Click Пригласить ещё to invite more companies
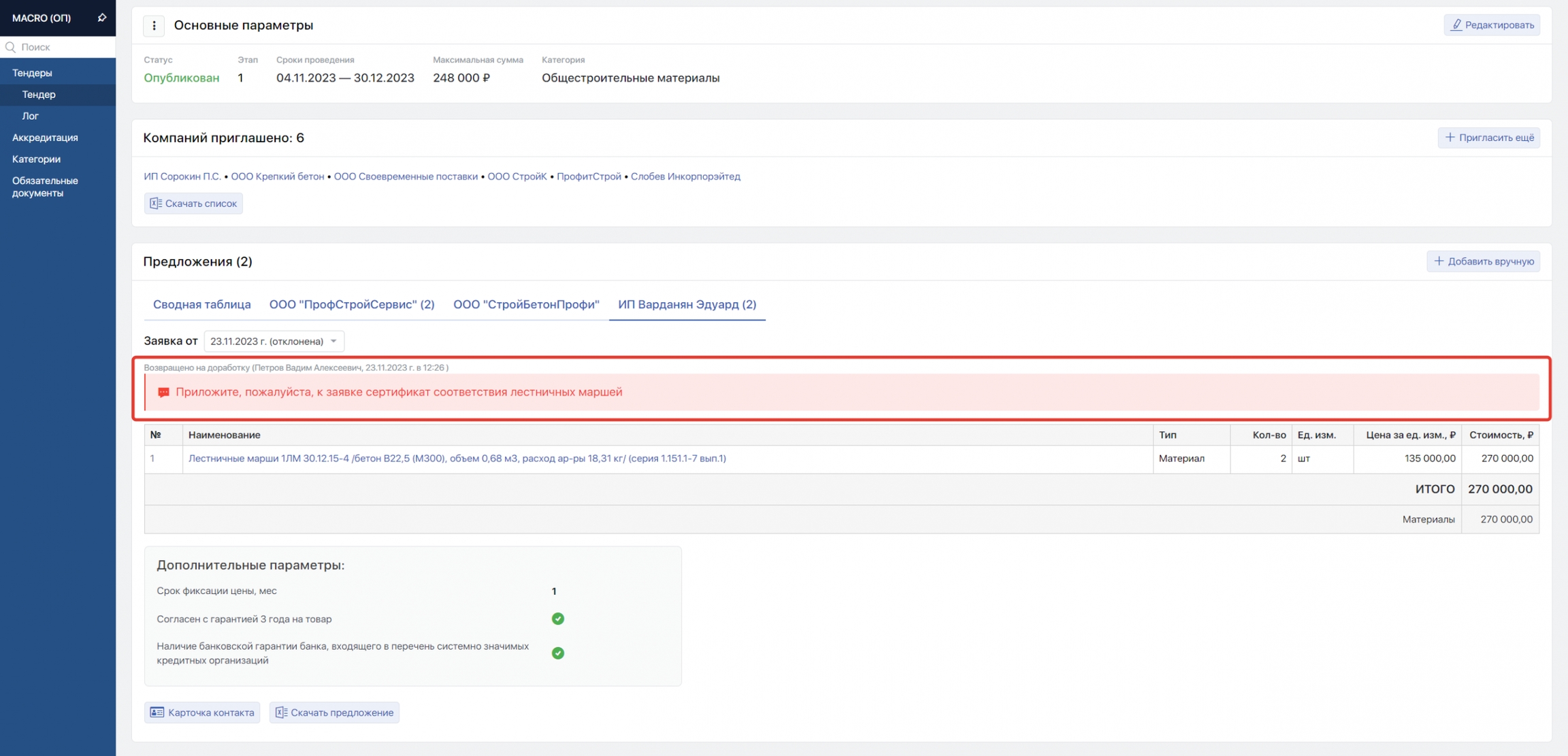 point(1488,137)
